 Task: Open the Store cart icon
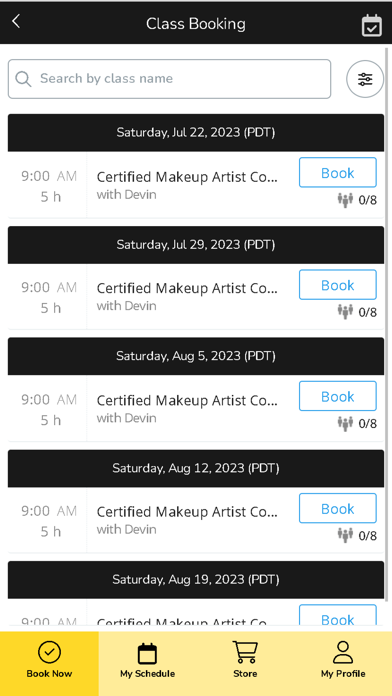(245, 652)
